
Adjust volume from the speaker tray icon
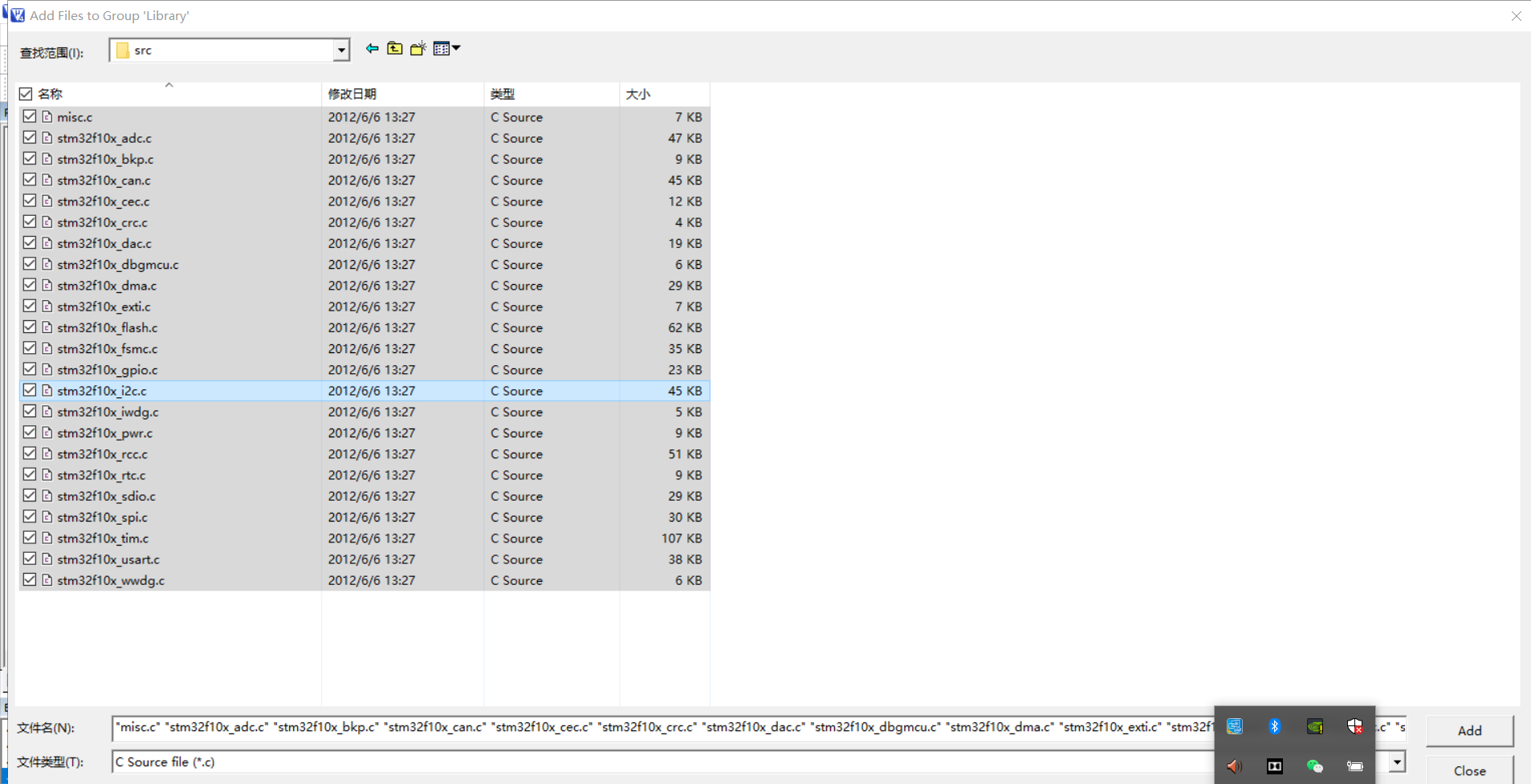click(x=1235, y=766)
